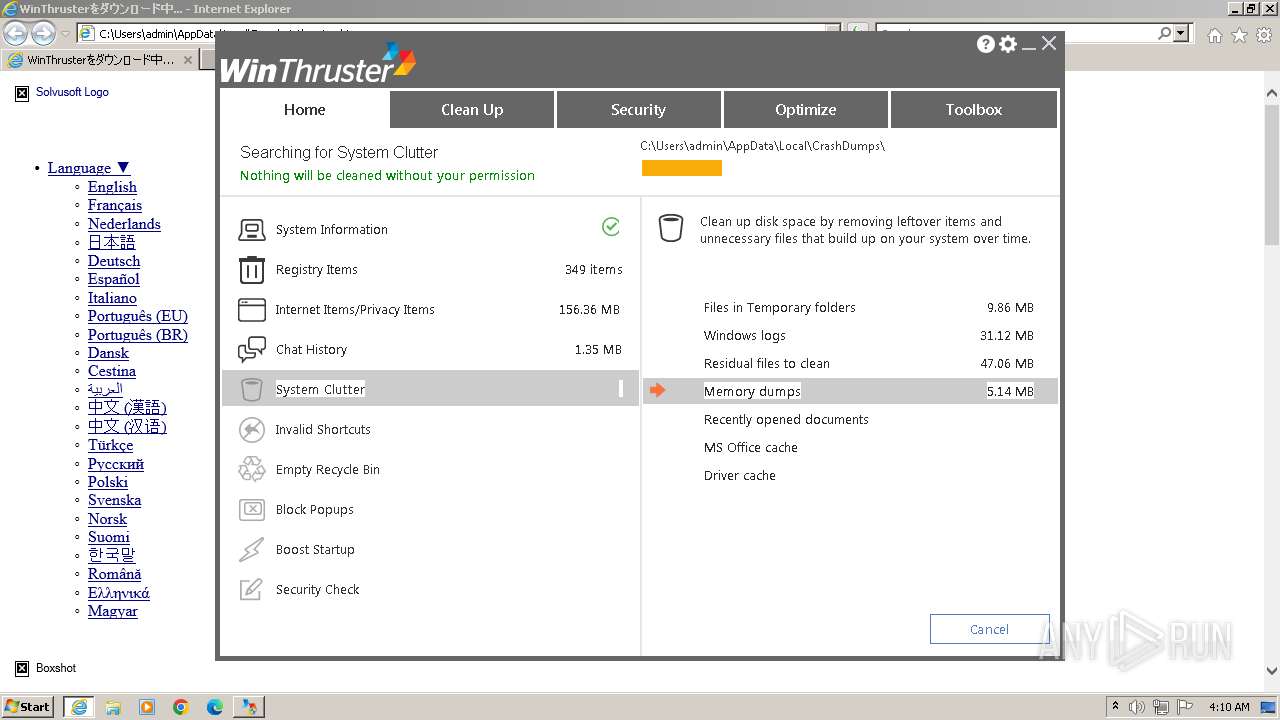Image resolution: width=1280 pixels, height=720 pixels.
Task: Select the Windows logs row
Action: pyautogui.click(x=850, y=336)
